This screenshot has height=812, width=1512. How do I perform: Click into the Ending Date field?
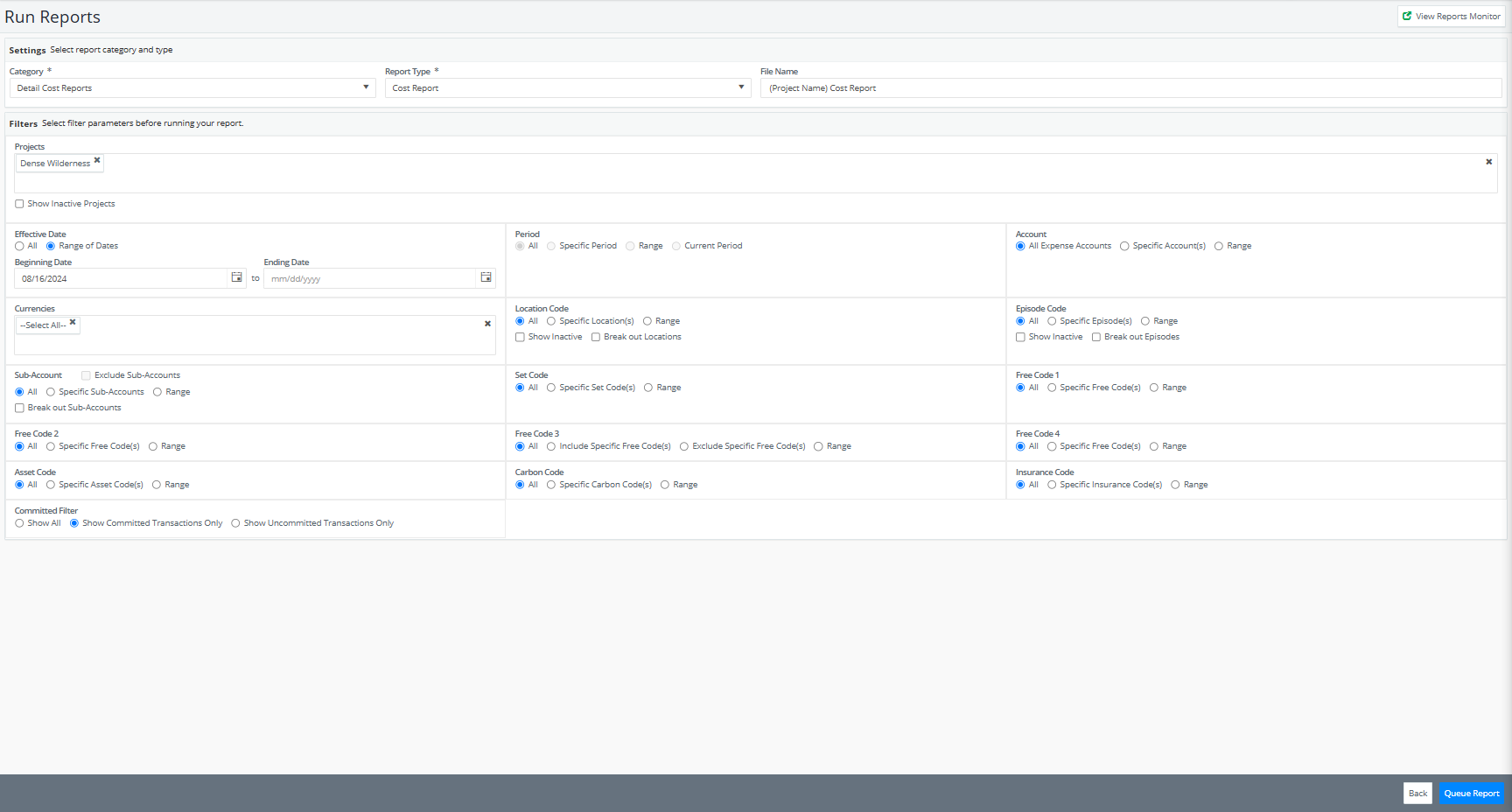coord(369,278)
